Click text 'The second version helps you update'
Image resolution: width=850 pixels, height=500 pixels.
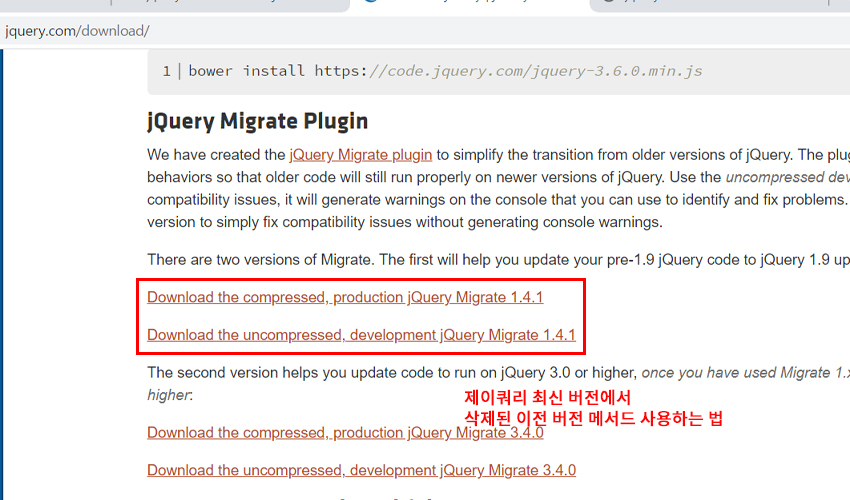(x=277, y=373)
